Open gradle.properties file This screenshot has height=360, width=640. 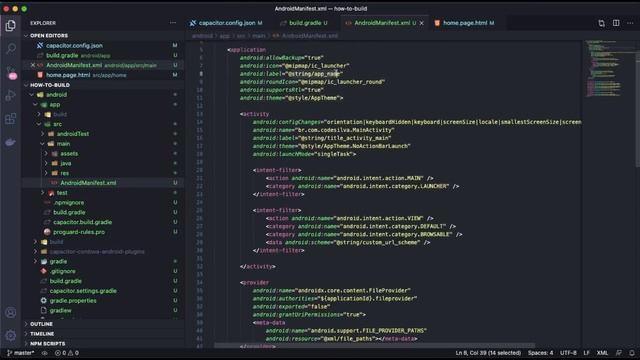coord(73,300)
